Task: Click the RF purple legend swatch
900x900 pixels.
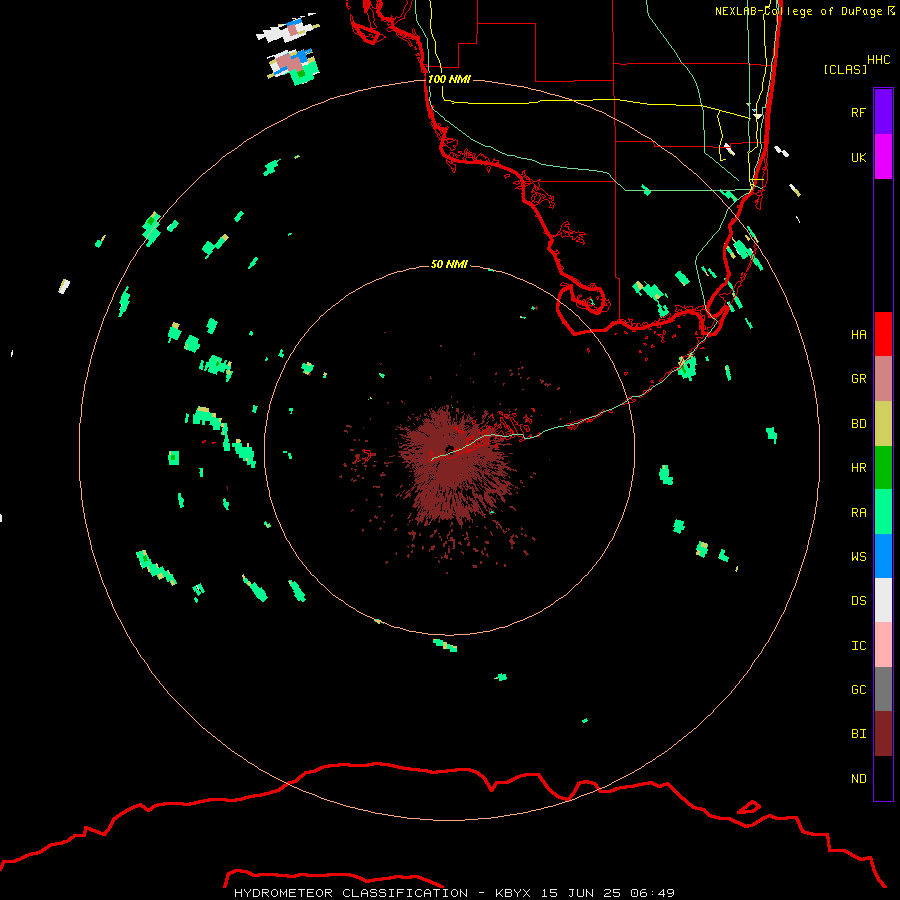Action: point(883,112)
